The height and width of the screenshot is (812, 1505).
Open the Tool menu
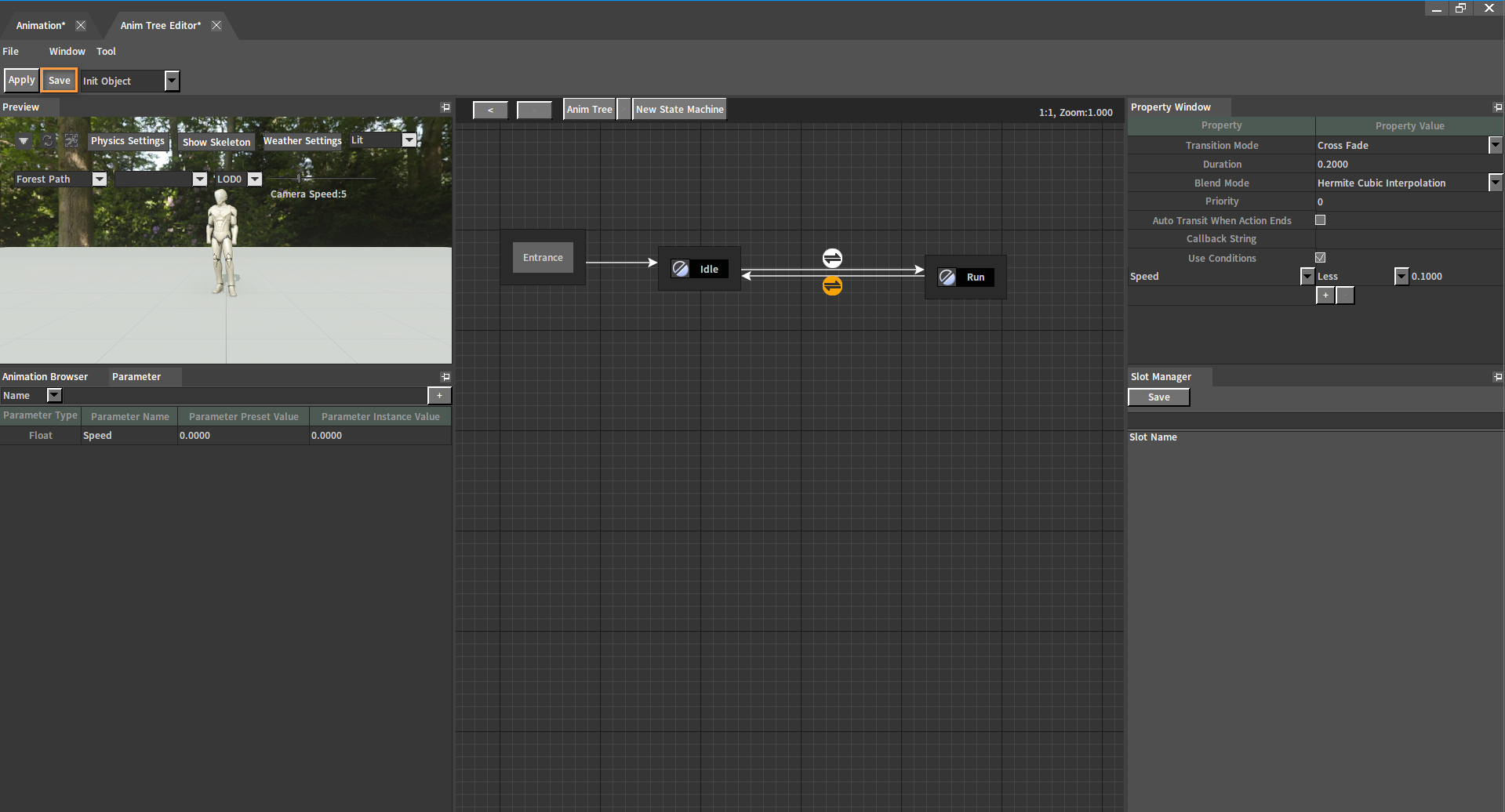(x=106, y=52)
